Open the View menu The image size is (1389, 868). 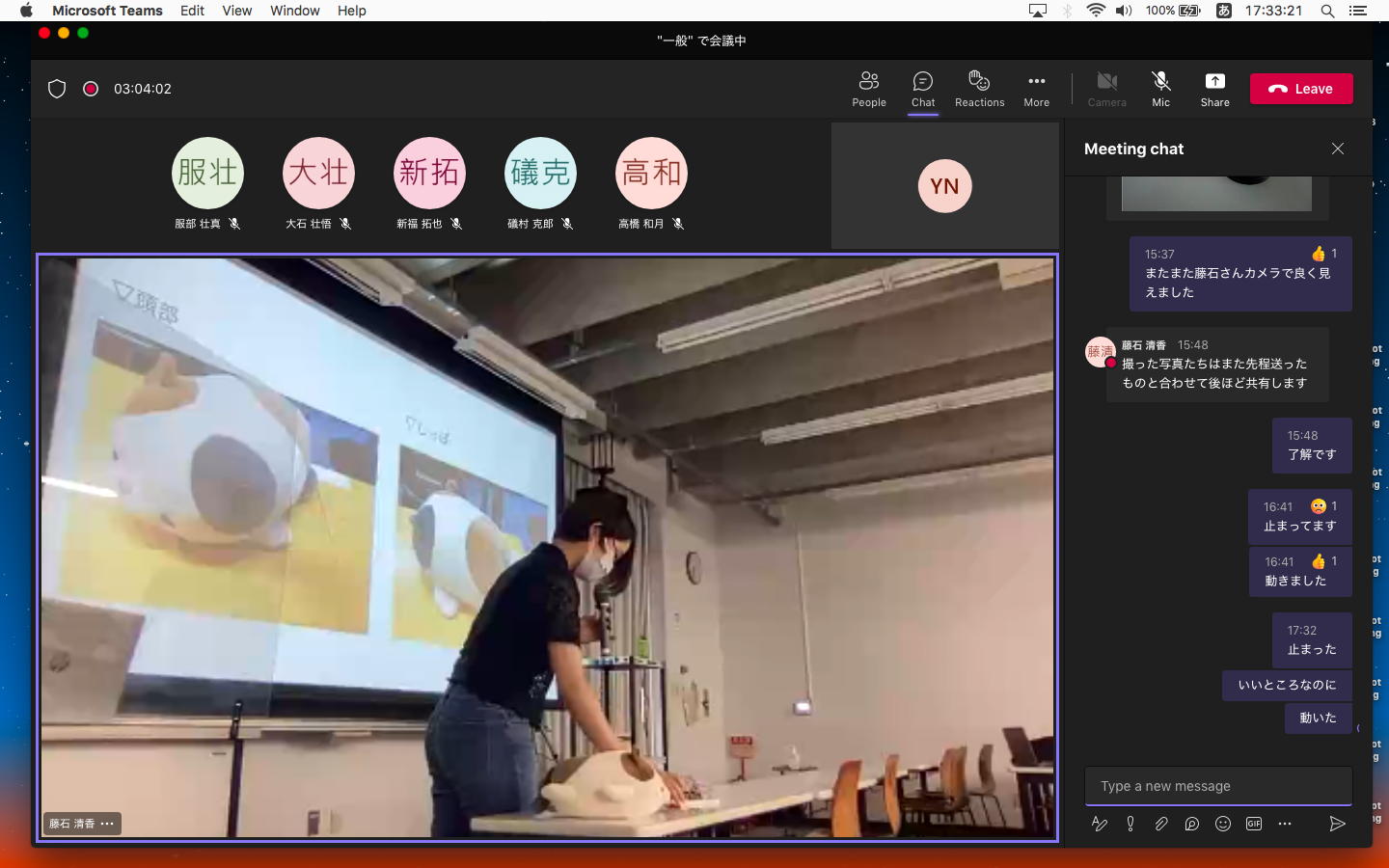[236, 11]
